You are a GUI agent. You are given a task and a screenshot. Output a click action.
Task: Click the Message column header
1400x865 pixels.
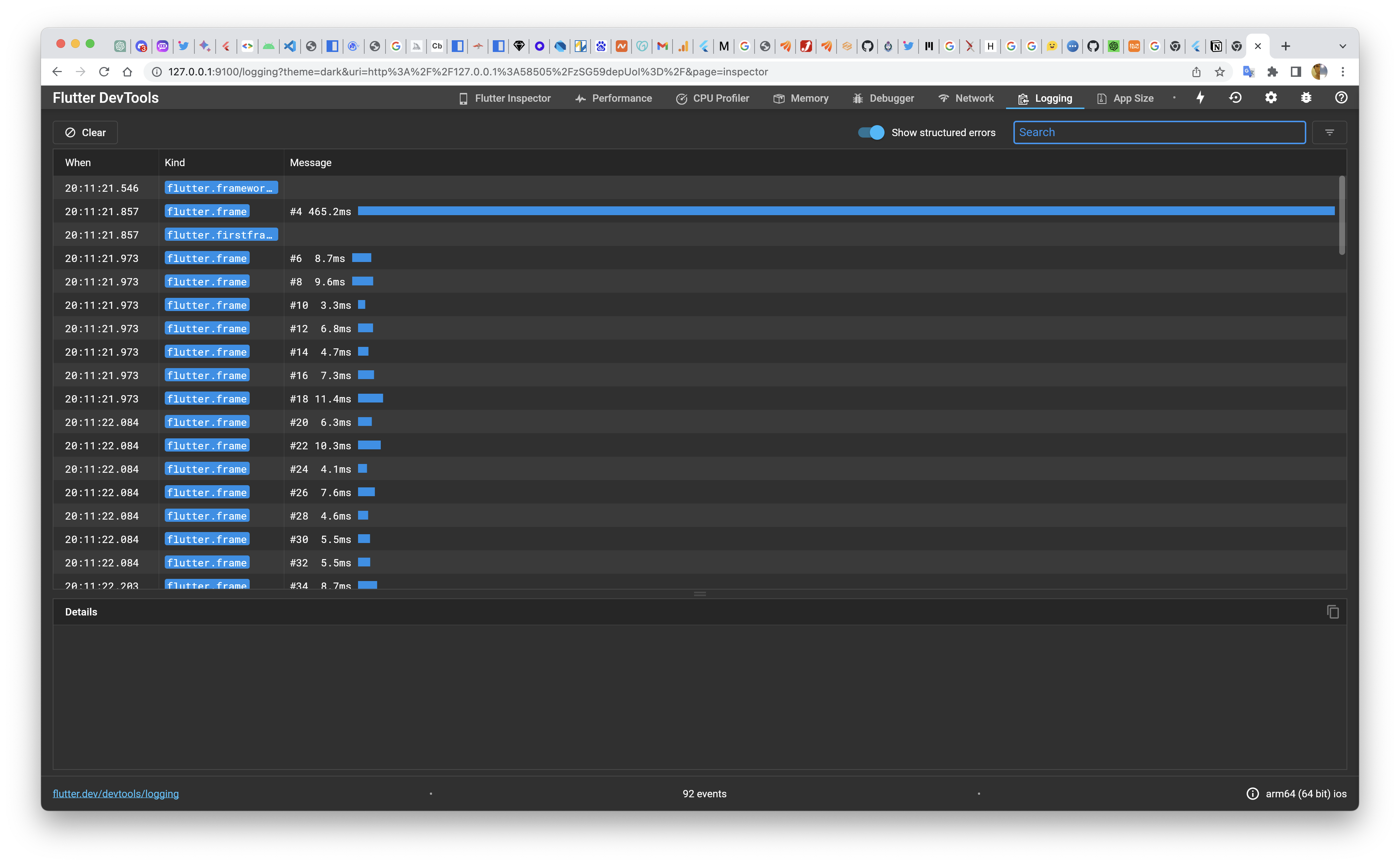[x=310, y=162]
